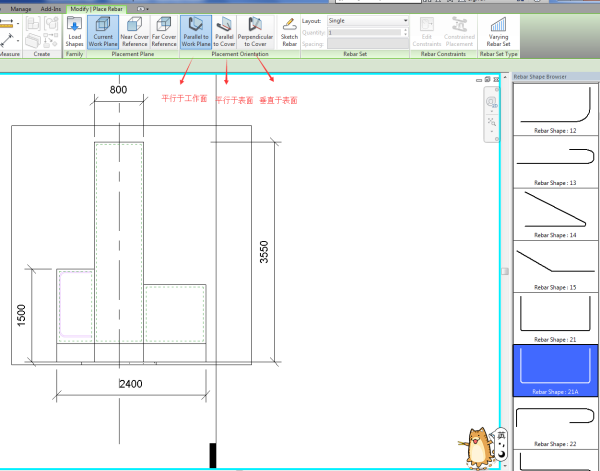Image resolution: width=600 pixels, height=471 pixels.
Task: Switch to the Manage ribbon tab
Action: coord(21,9)
